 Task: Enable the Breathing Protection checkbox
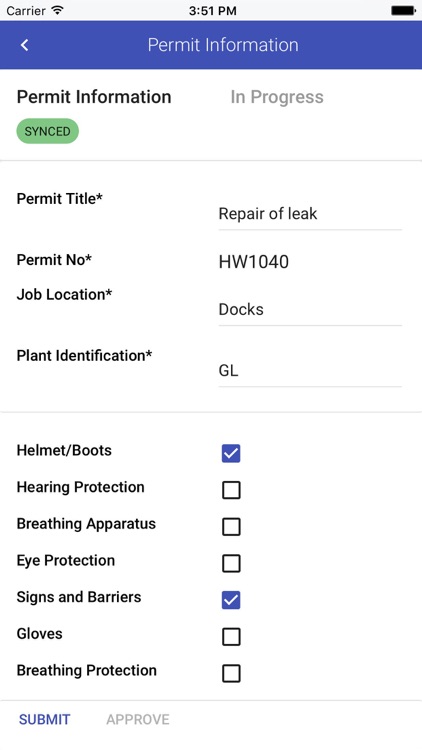pos(231,673)
